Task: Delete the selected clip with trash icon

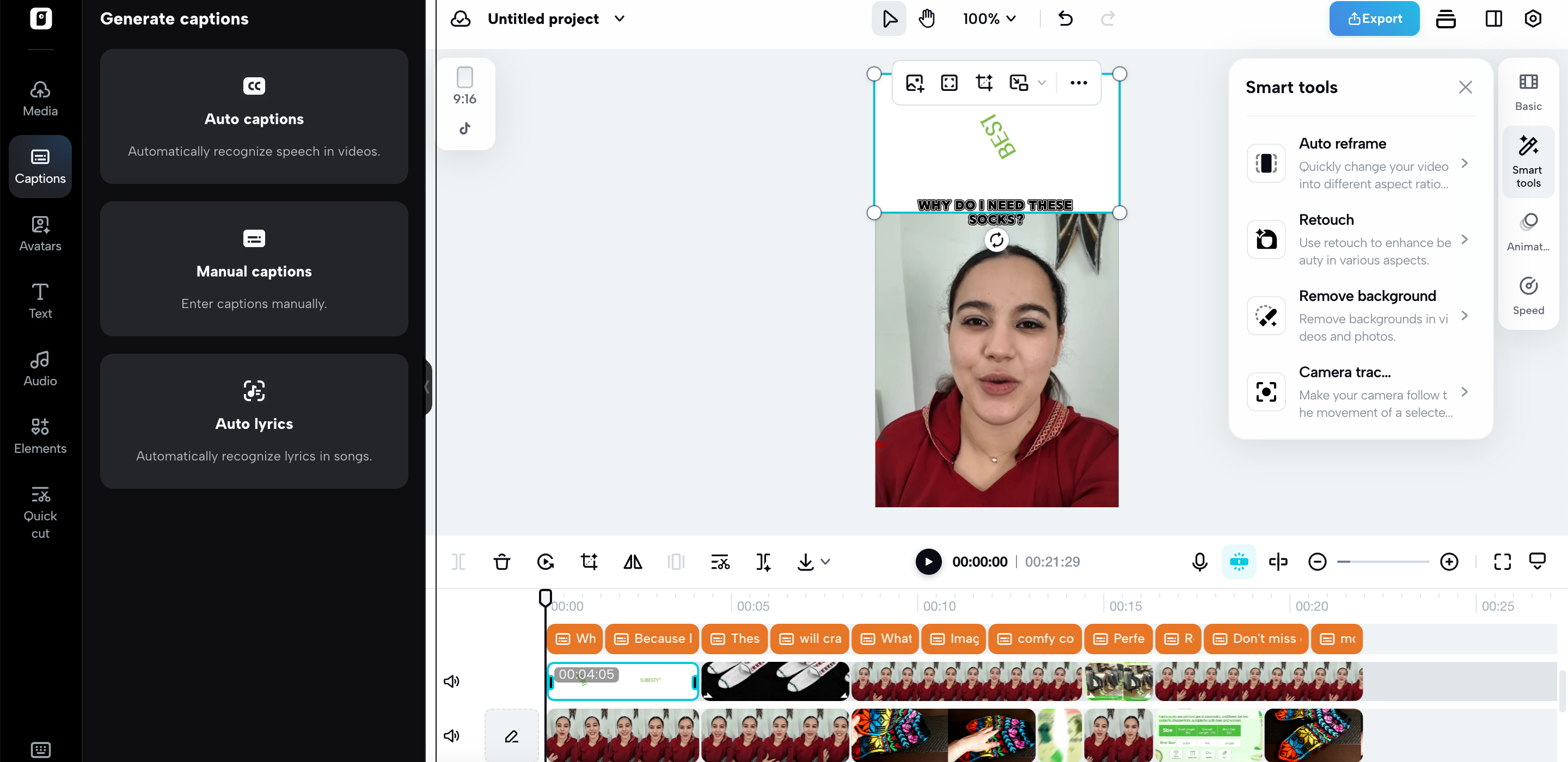Action: [x=501, y=562]
